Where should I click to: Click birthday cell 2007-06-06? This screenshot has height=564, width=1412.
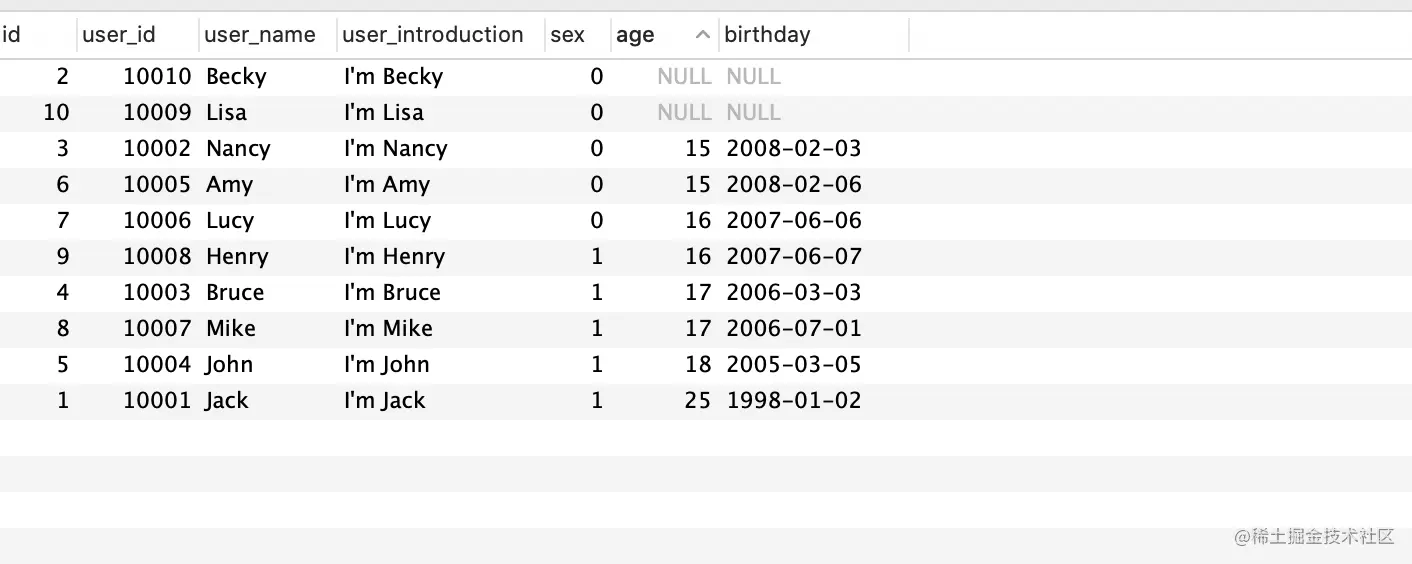(794, 221)
